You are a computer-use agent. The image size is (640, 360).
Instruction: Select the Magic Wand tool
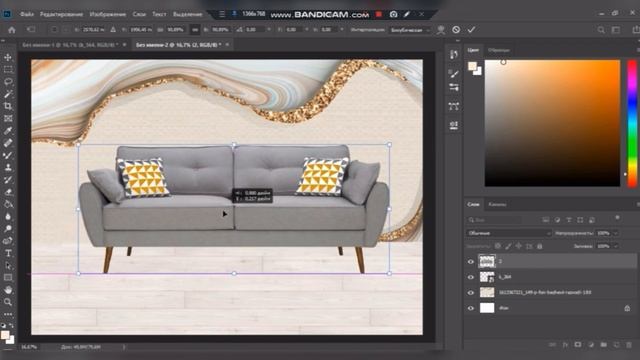[x=8, y=94]
